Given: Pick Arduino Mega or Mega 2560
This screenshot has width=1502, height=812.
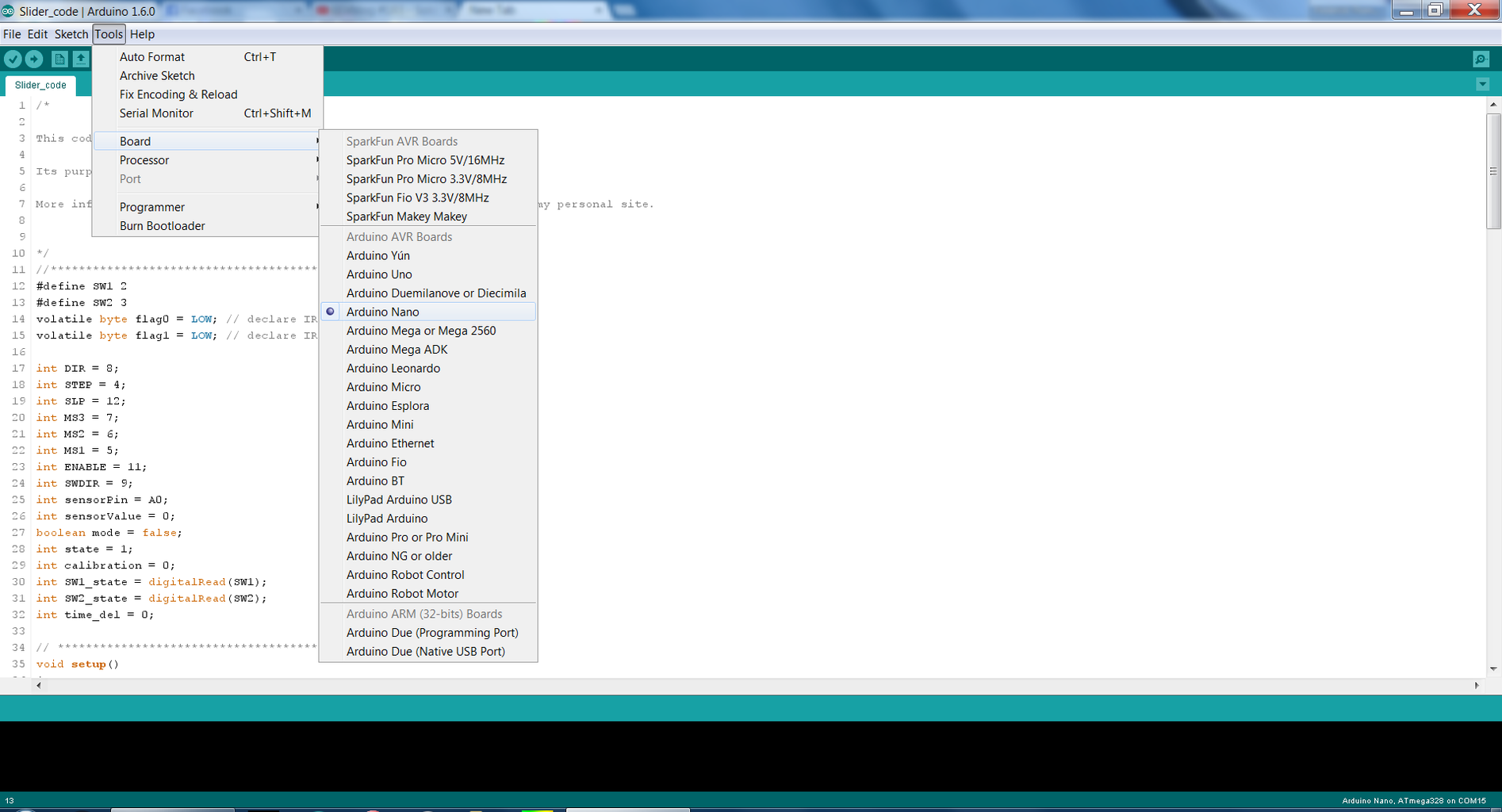Looking at the screenshot, I should pos(428,331).
